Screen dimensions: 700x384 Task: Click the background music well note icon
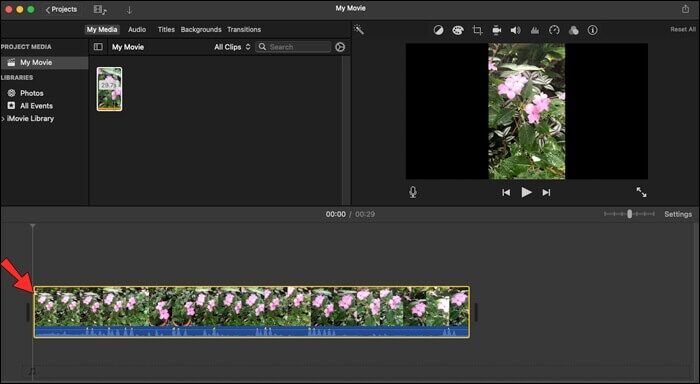click(x=32, y=371)
